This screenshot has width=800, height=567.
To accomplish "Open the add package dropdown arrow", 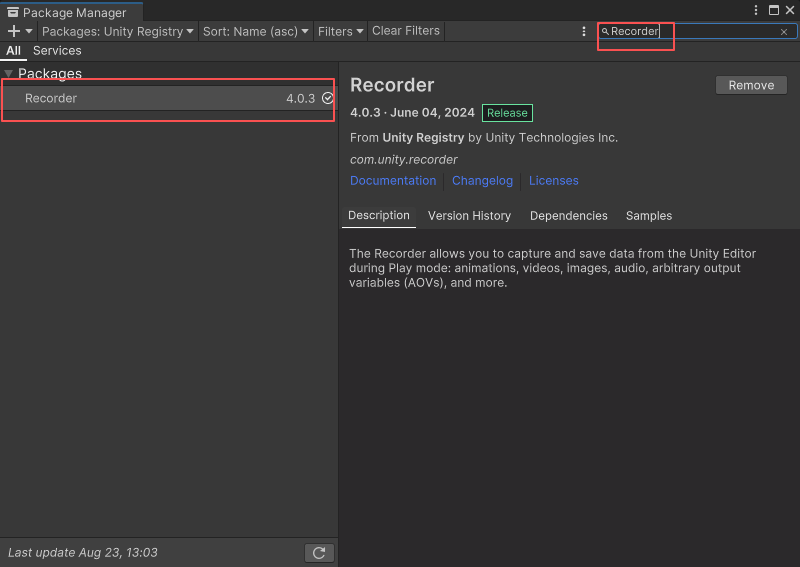I will click(x=29, y=31).
